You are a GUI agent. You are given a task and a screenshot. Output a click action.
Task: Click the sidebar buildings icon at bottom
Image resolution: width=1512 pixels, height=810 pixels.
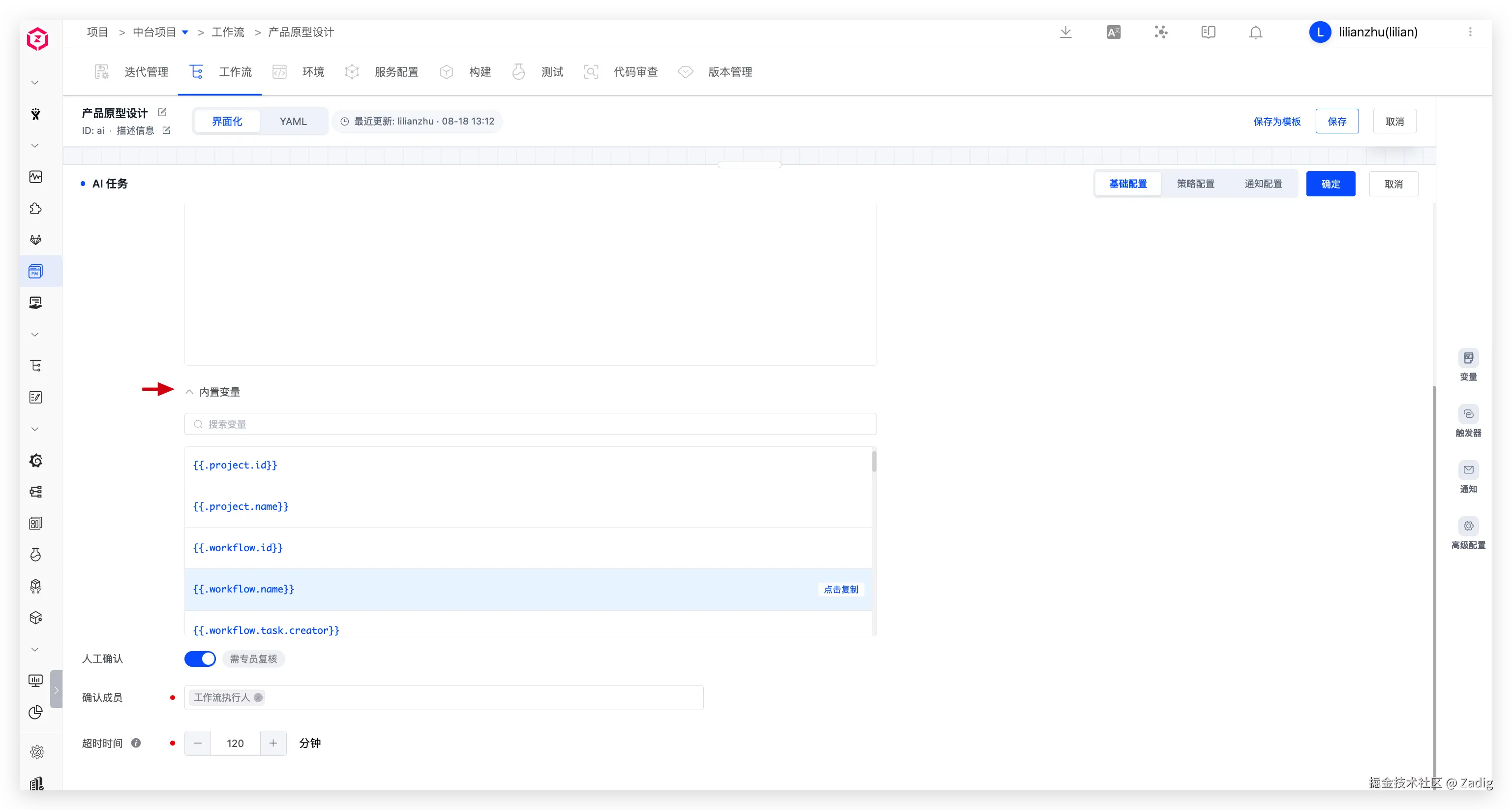coord(36,783)
